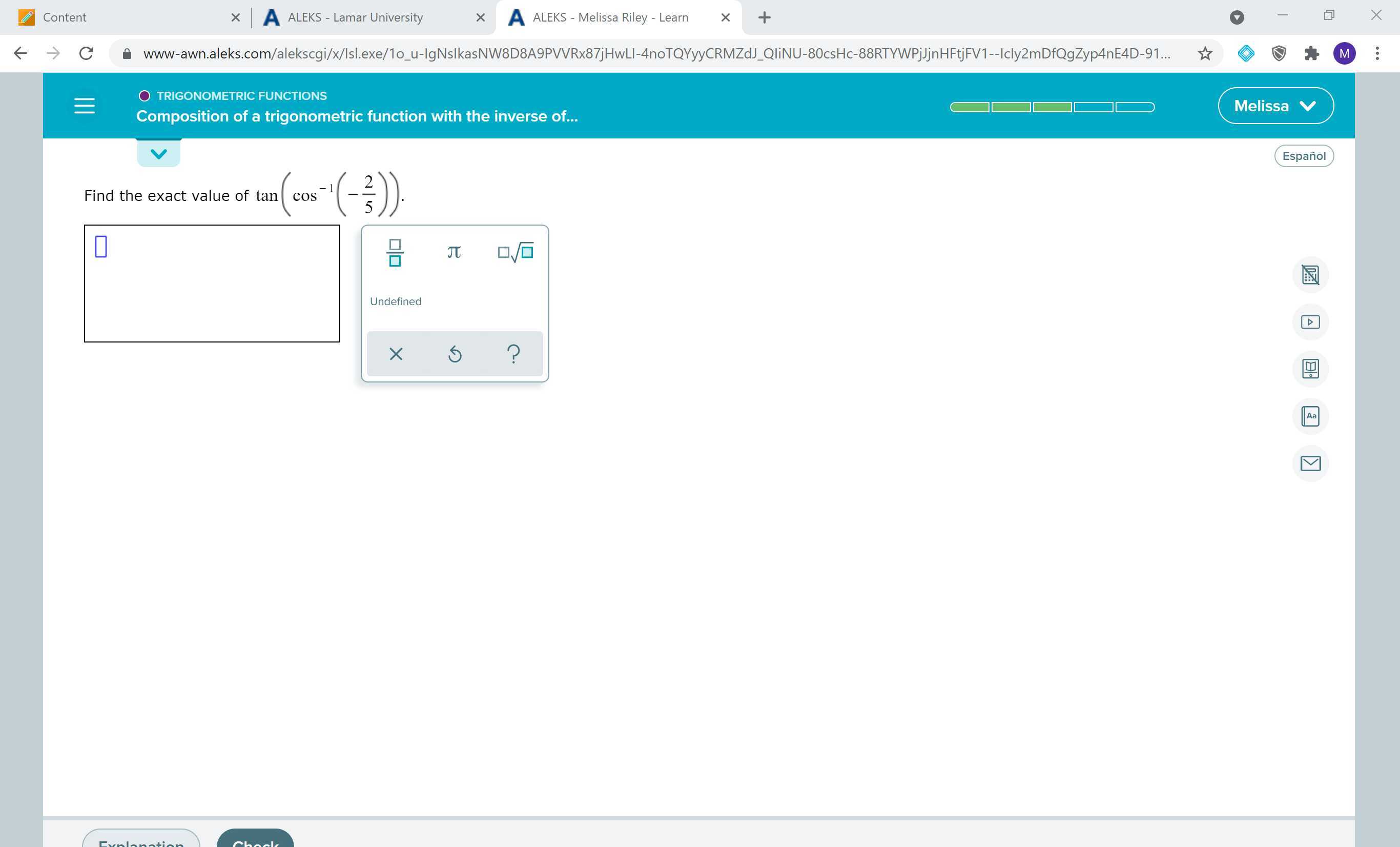Undo the last entry with the reset icon

pos(455,354)
